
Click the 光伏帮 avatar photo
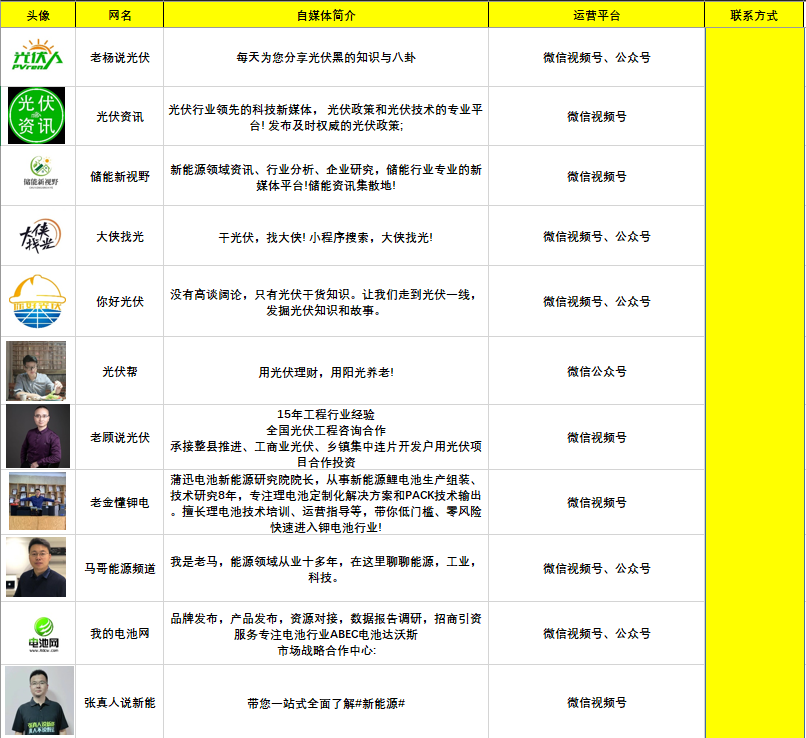[x=36, y=371]
